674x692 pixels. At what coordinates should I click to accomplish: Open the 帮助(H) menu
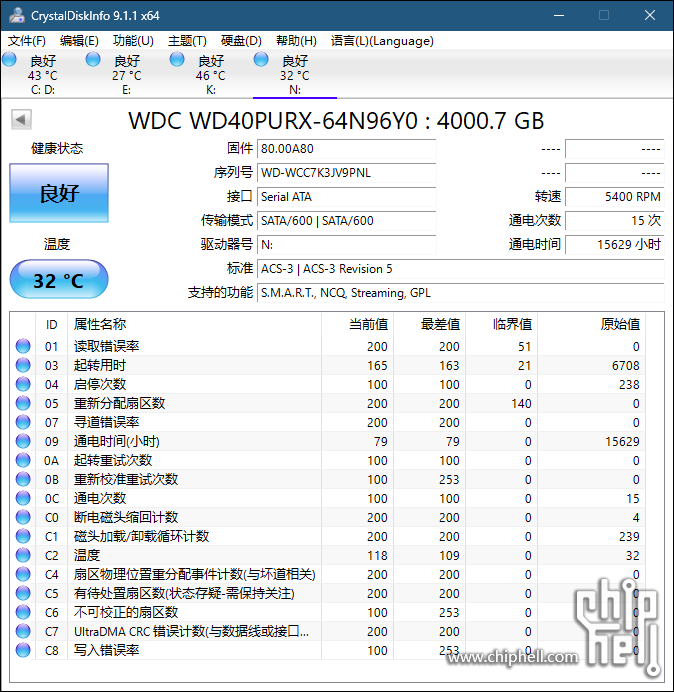coord(296,41)
